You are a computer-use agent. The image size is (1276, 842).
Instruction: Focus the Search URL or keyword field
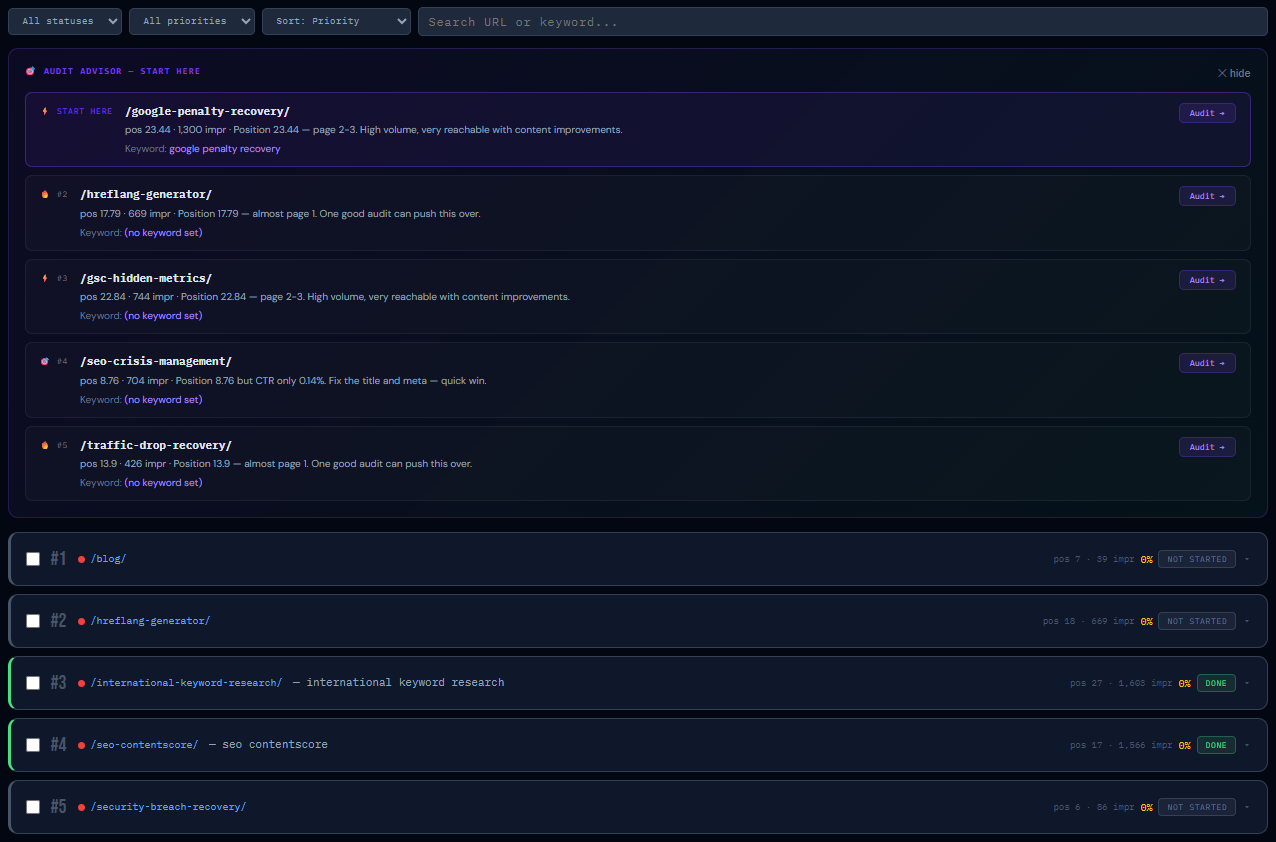[x=840, y=21]
